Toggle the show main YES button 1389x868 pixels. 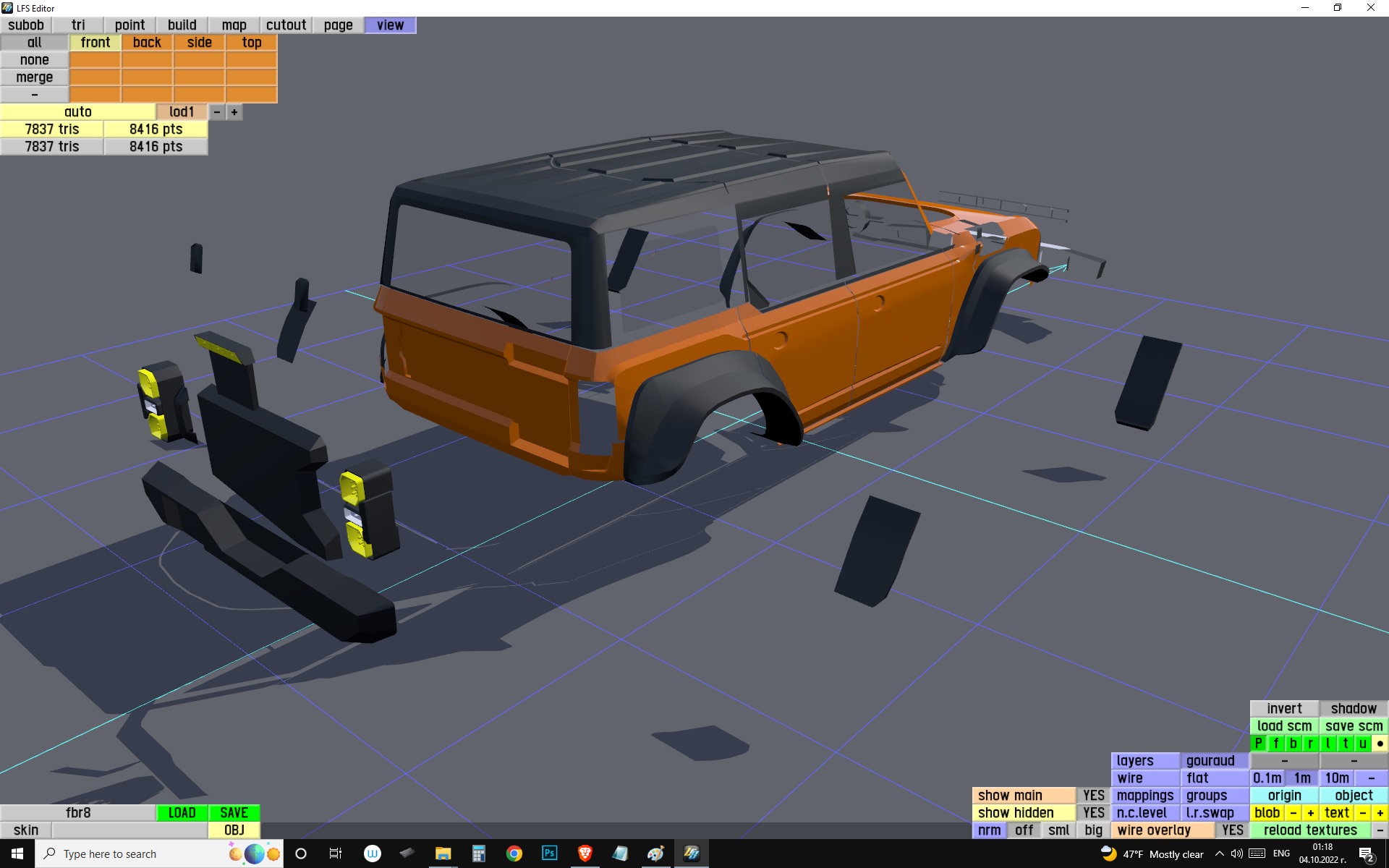click(1092, 795)
